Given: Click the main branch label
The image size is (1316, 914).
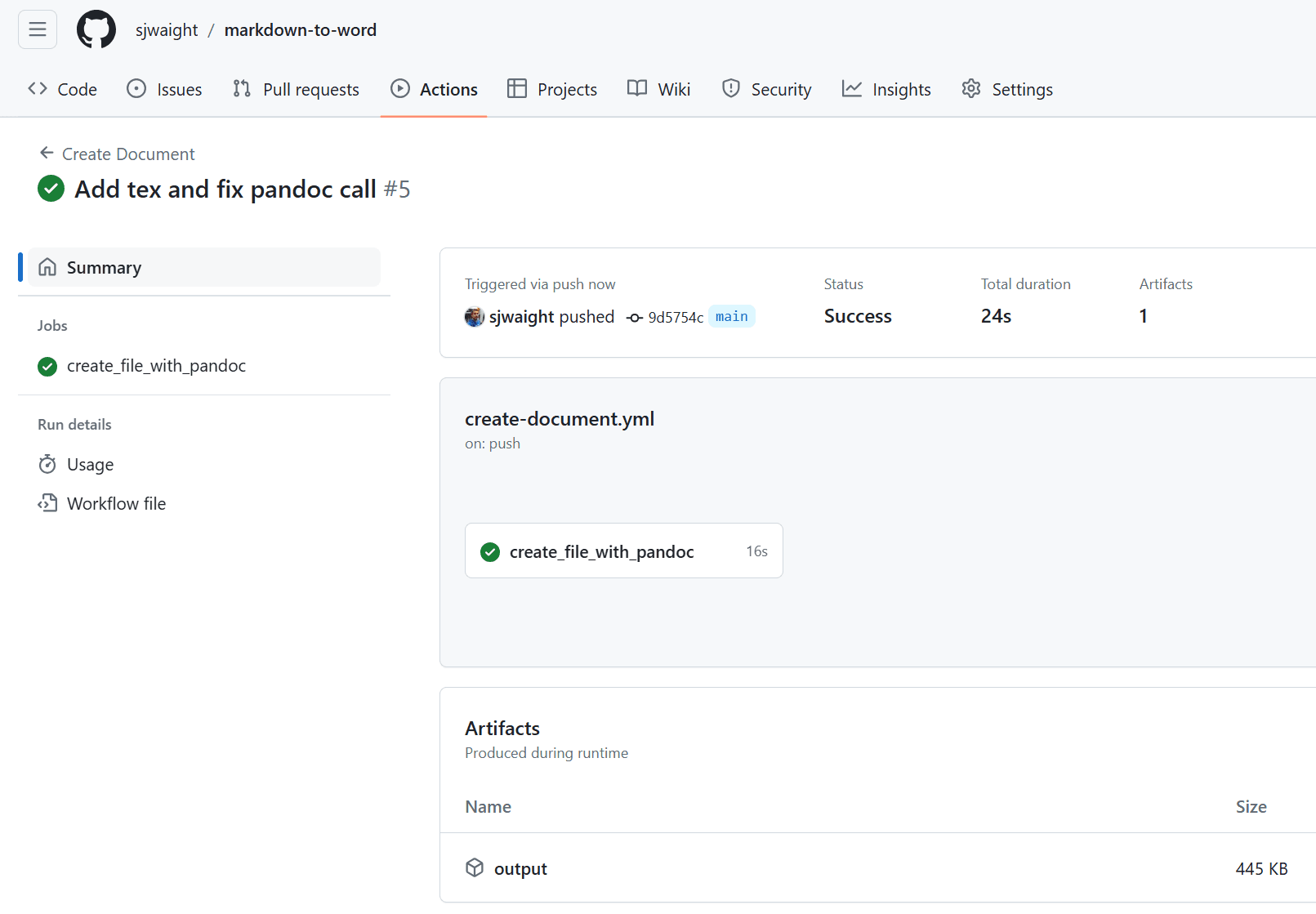Looking at the screenshot, I should pyautogui.click(x=731, y=317).
